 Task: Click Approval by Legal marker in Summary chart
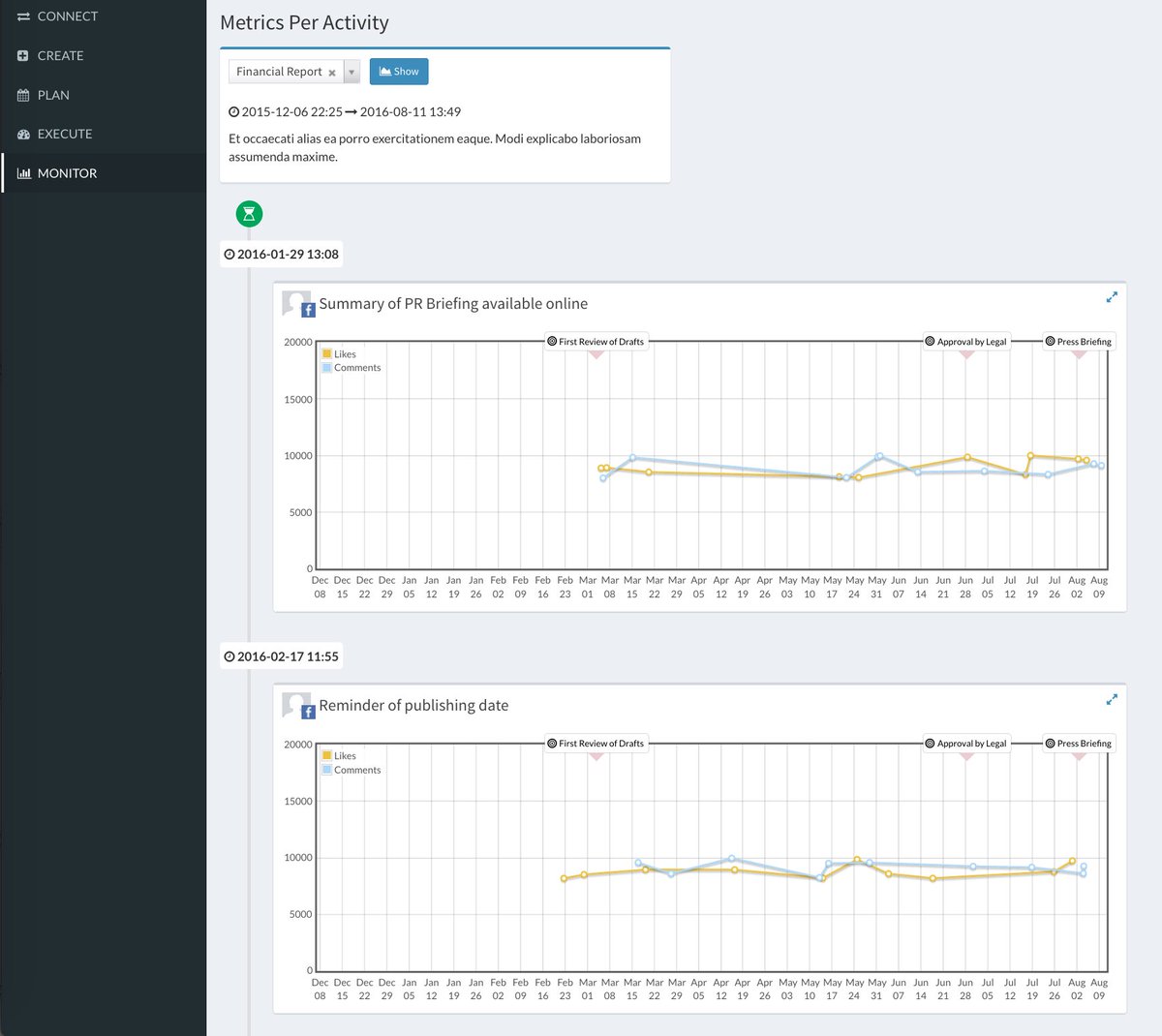pyautogui.click(x=965, y=342)
